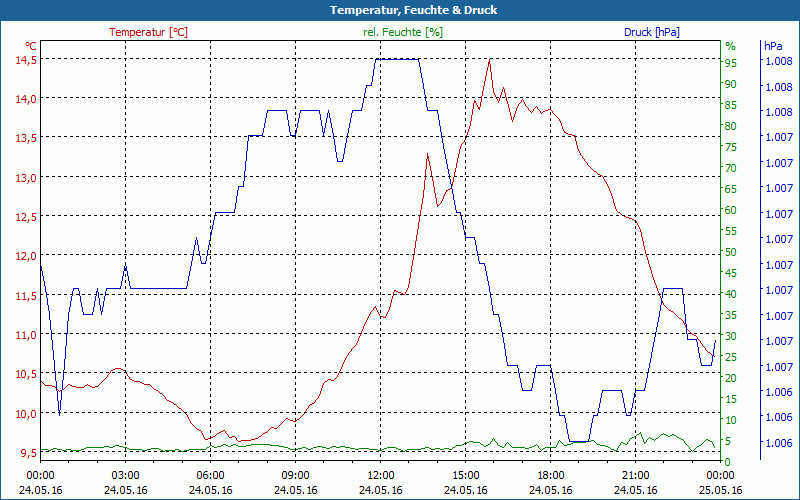Viewport: 800px width, 500px height.
Task: Click the 95 humidity axis value
Action: 731,63
